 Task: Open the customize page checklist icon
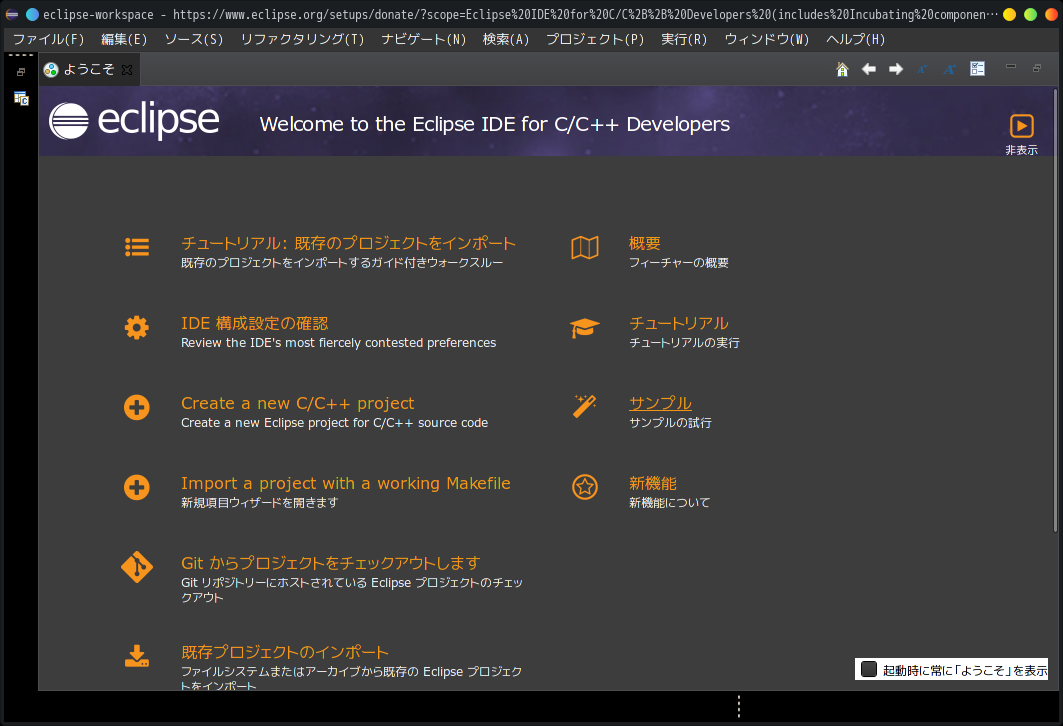[977, 68]
